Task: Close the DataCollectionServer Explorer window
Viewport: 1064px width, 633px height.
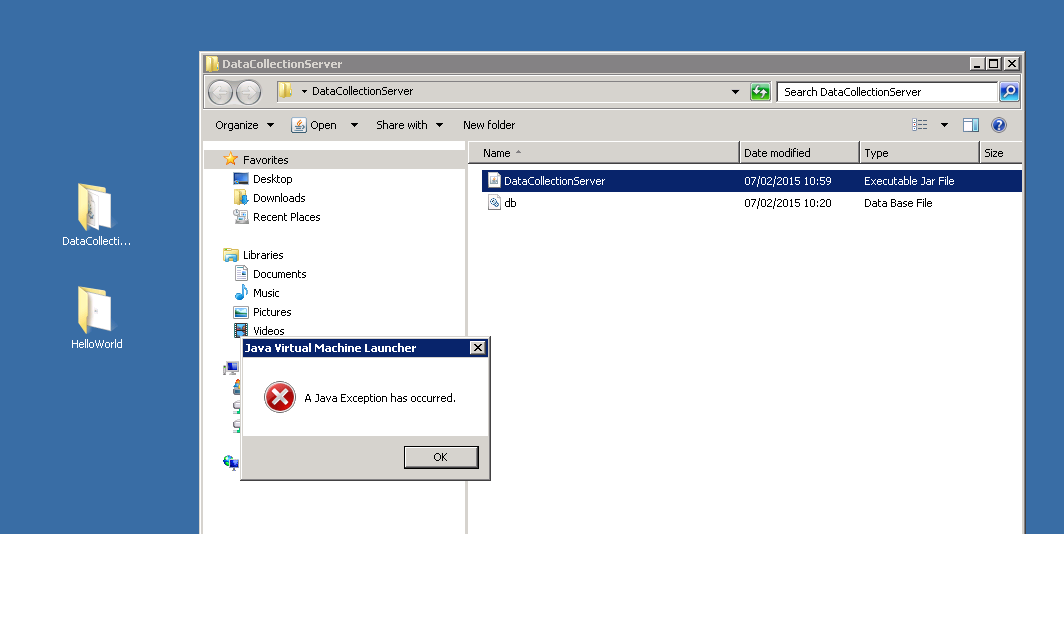Action: (x=1011, y=64)
